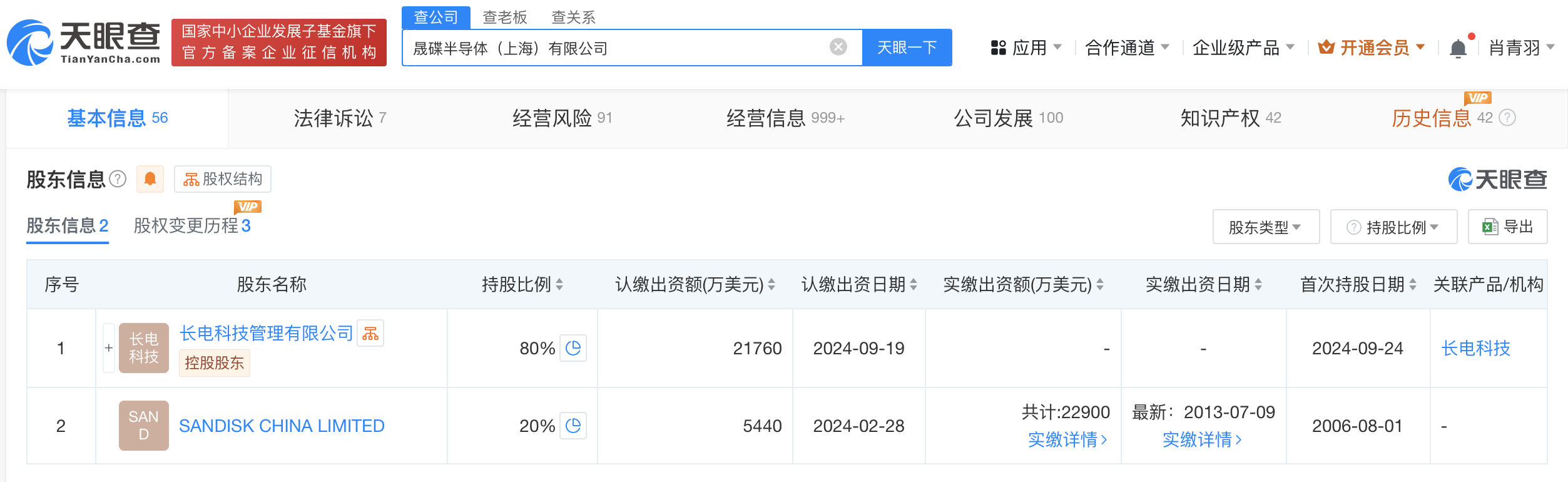Click the 导出 export button
Image resolution: width=1568 pixels, height=482 pixels.
coord(1507,227)
